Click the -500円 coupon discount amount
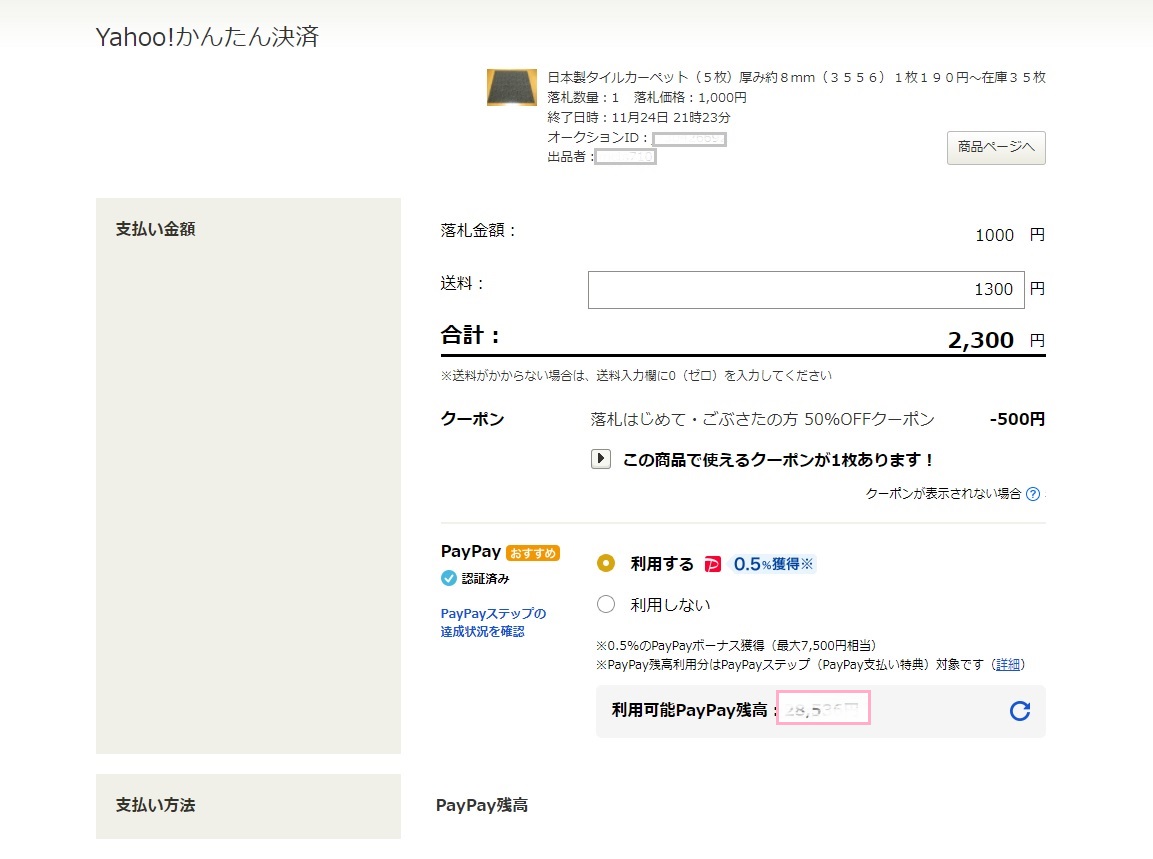 [x=1017, y=419]
